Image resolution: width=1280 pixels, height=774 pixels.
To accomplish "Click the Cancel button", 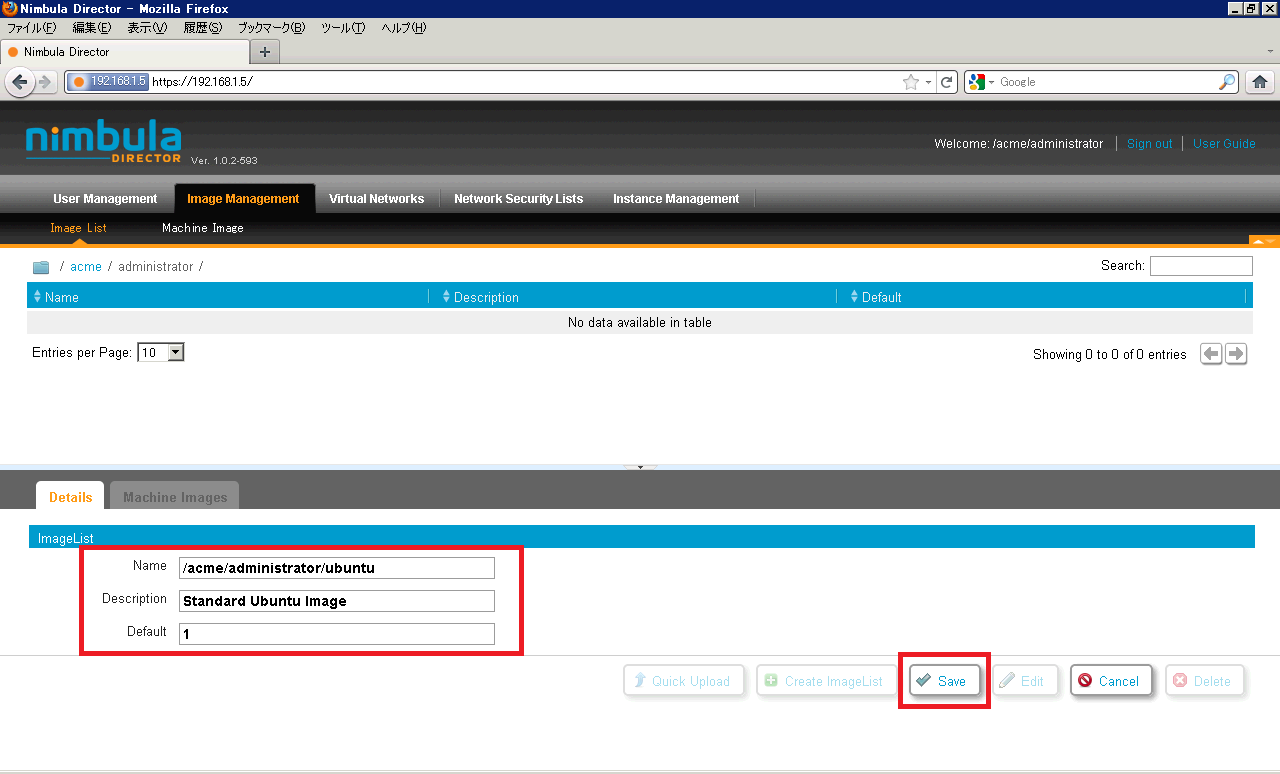I will point(1111,681).
